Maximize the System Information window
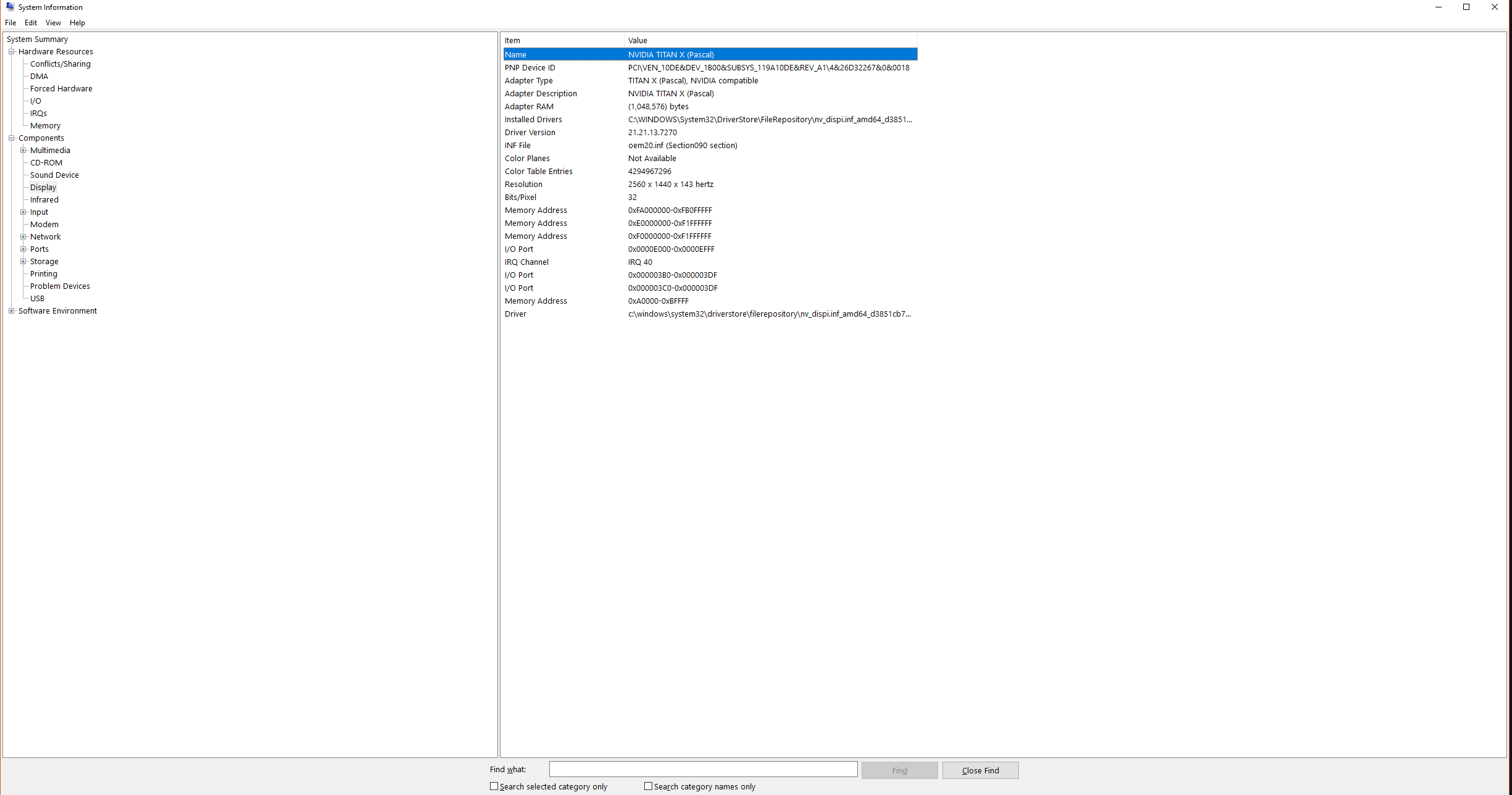This screenshot has height=795, width=1512. click(x=1466, y=7)
